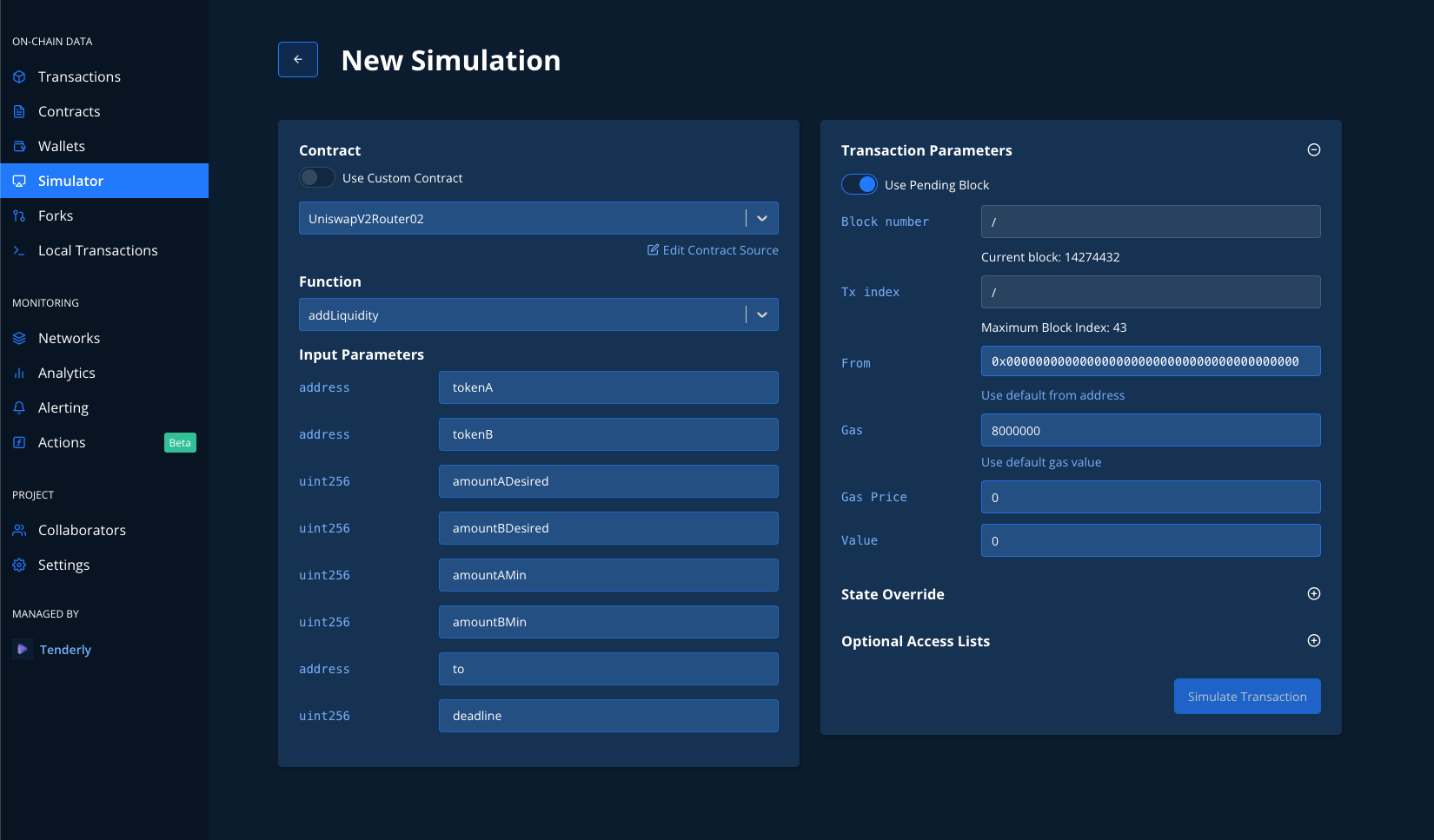Click the Alerting bell icon

click(19, 407)
